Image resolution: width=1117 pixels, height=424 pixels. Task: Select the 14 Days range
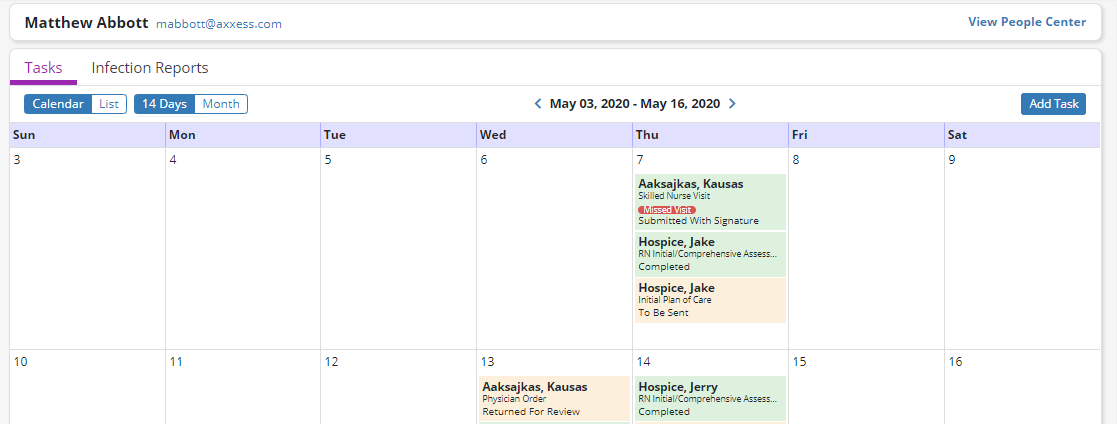pyautogui.click(x=164, y=104)
